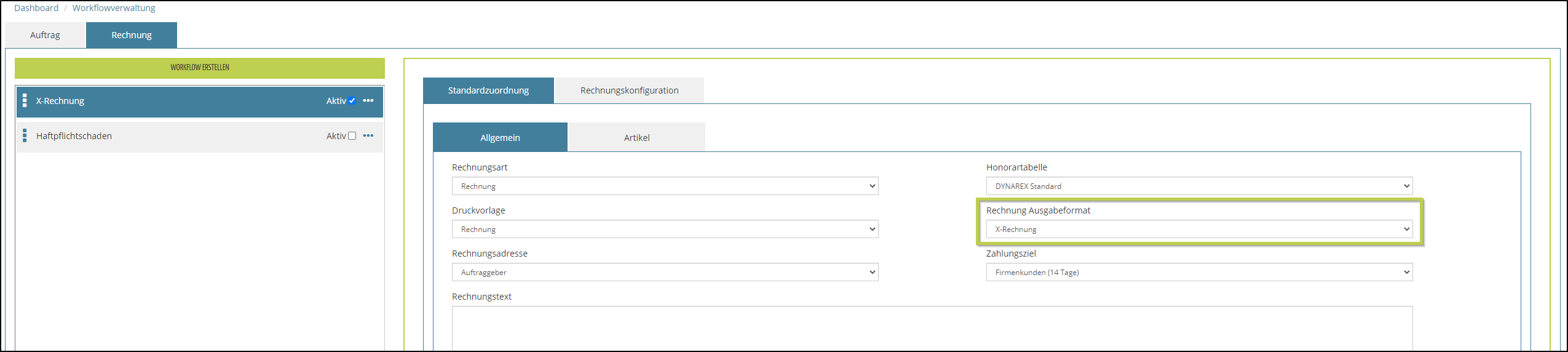The height and width of the screenshot is (352, 1568).
Task: Open three-dot menu for Haftpflichtschaden workflow
Action: pos(368,136)
